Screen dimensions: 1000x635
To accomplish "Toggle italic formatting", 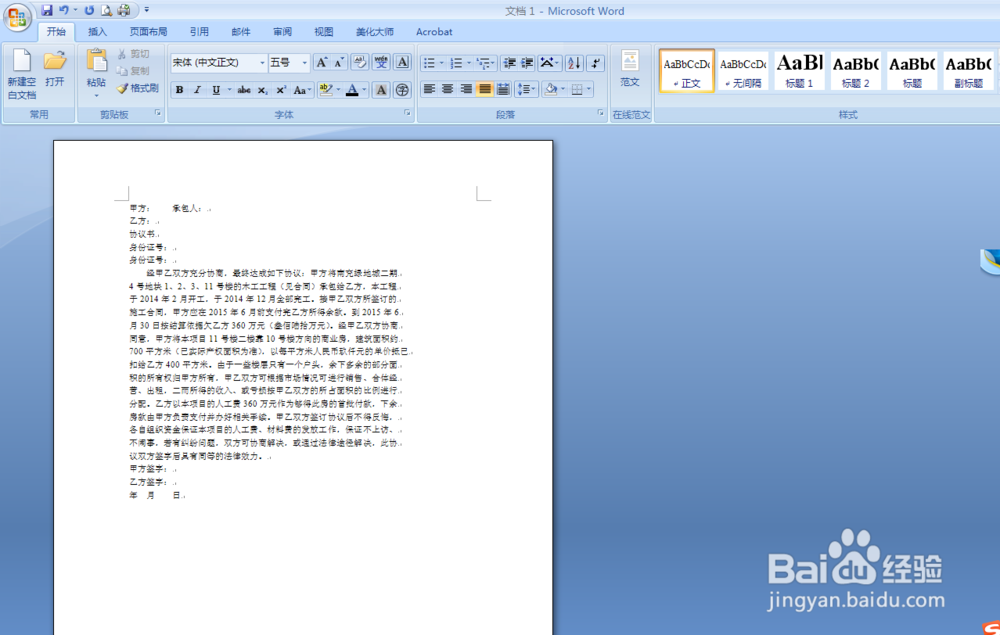I will (x=197, y=89).
